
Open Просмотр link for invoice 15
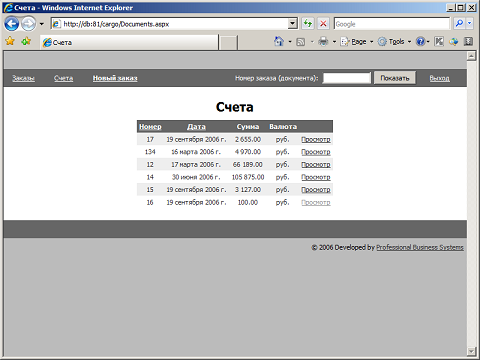click(x=316, y=190)
